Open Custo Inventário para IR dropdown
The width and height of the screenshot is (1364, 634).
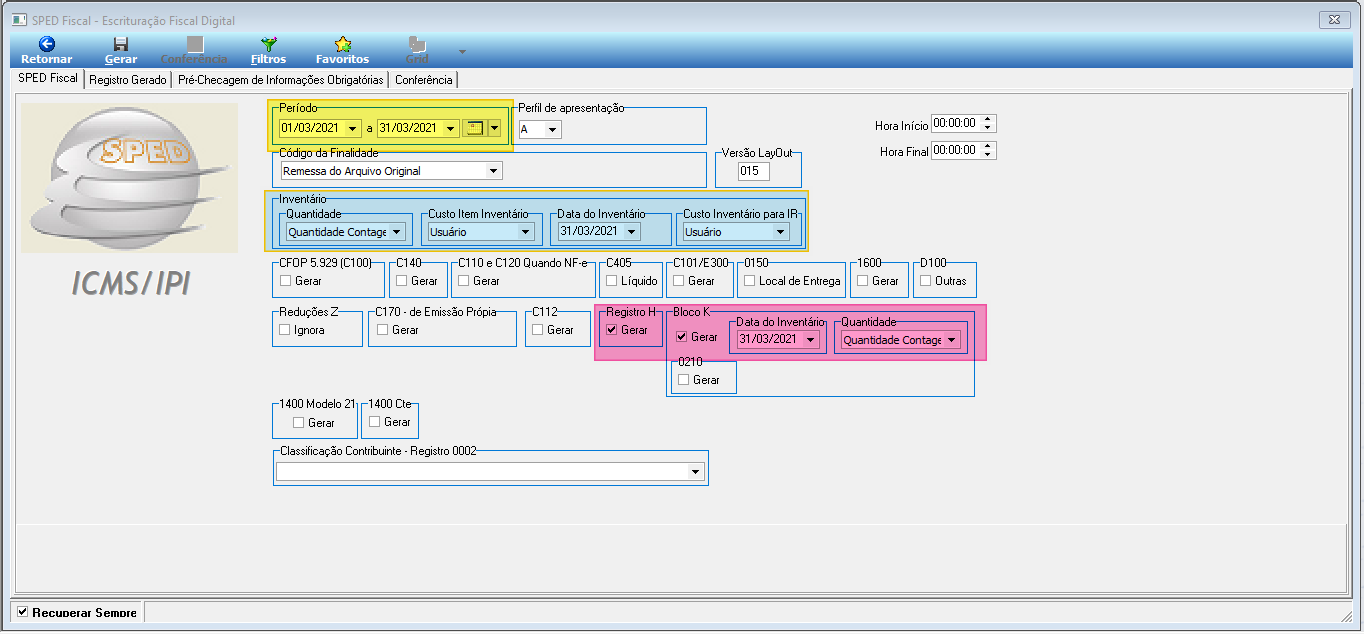[x=780, y=232]
